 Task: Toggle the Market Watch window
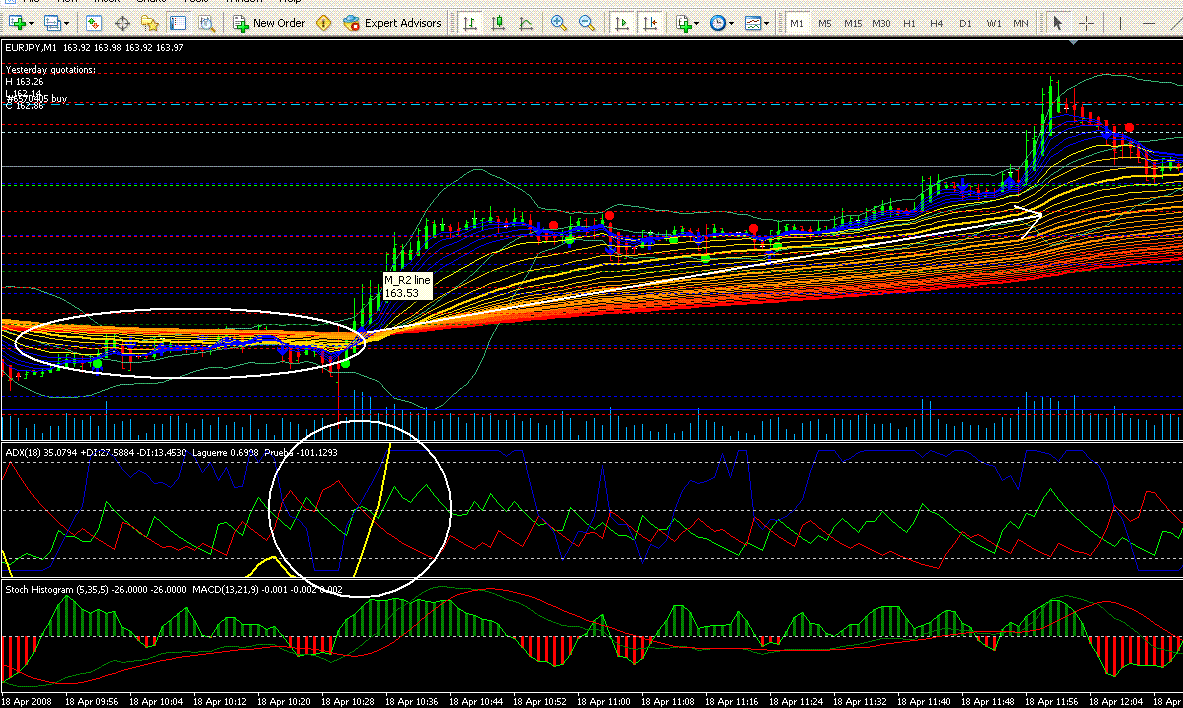[x=94, y=23]
